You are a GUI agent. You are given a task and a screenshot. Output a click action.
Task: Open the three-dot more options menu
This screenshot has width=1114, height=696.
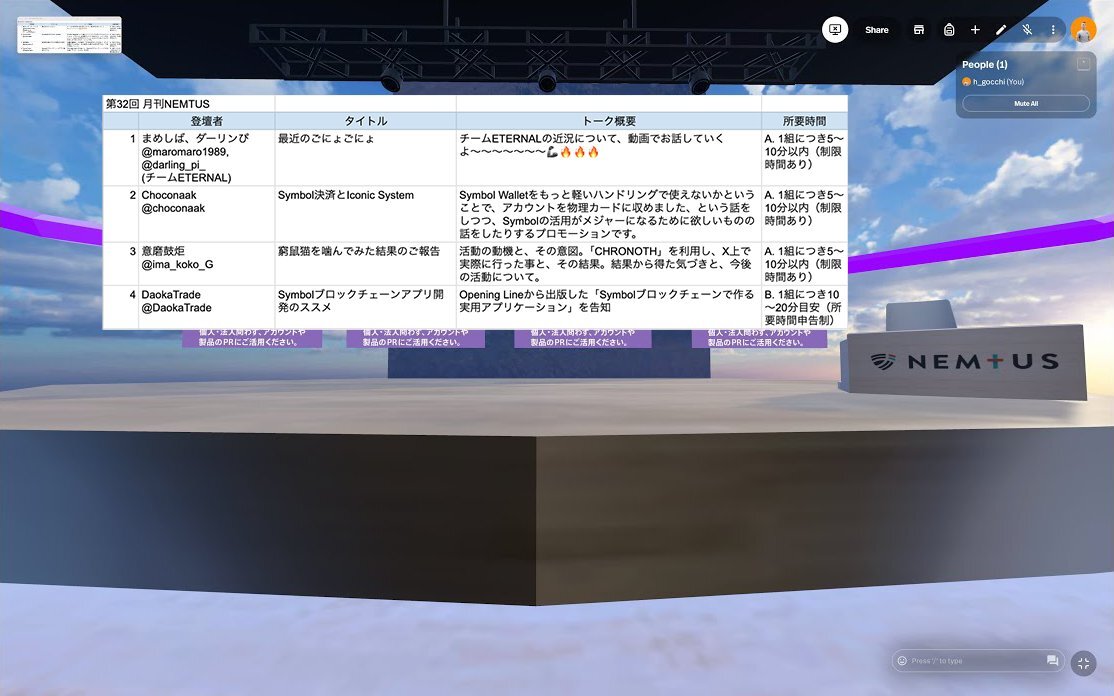(1053, 30)
